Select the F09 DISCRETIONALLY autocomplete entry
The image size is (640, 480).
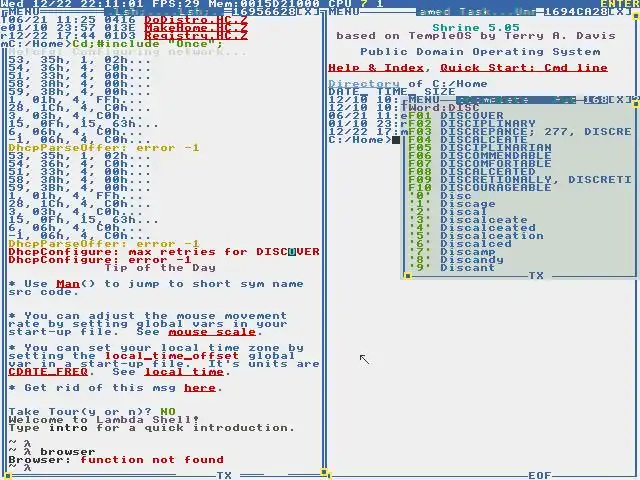520,180
